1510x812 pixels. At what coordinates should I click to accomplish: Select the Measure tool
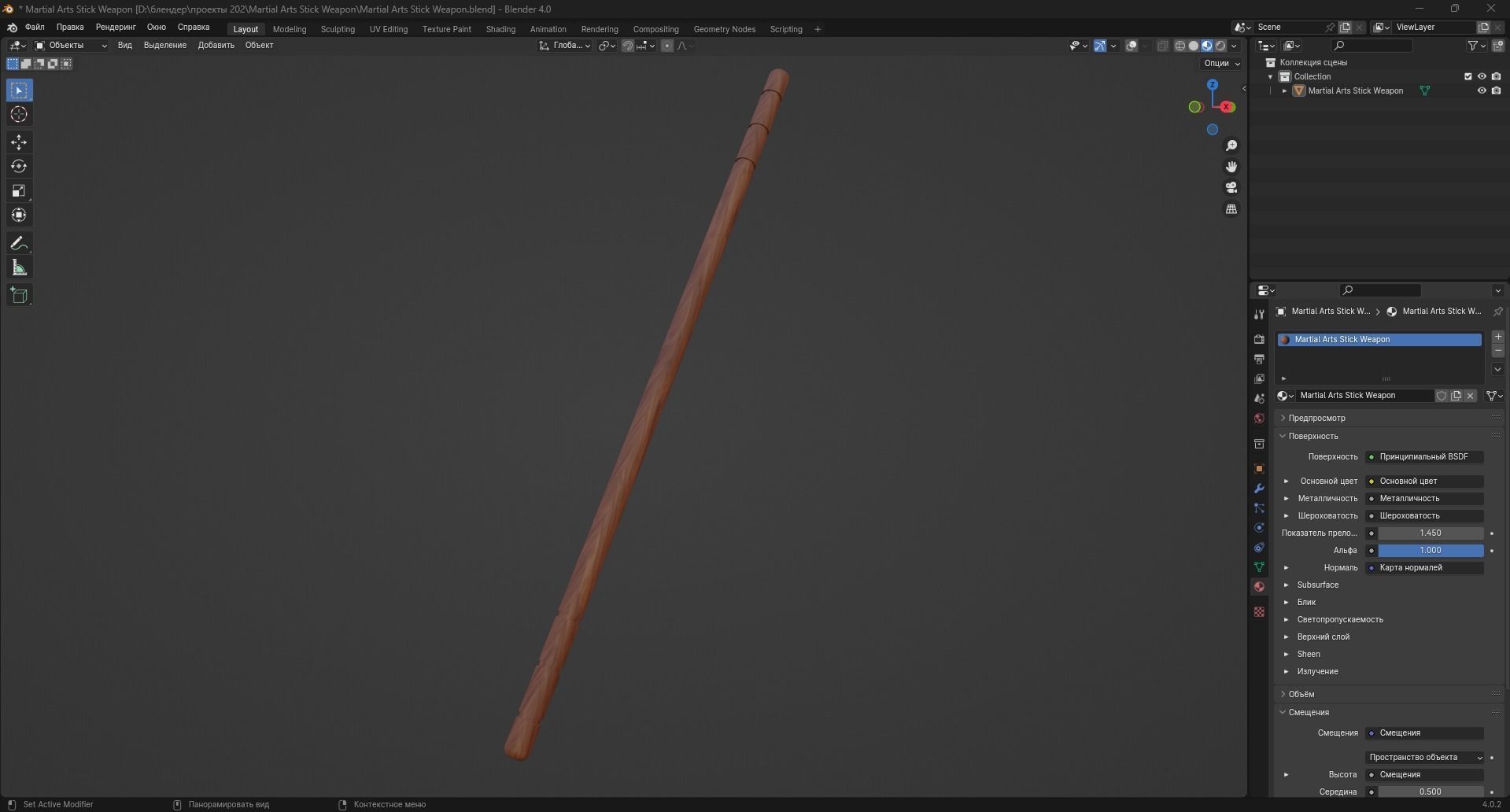click(x=19, y=268)
